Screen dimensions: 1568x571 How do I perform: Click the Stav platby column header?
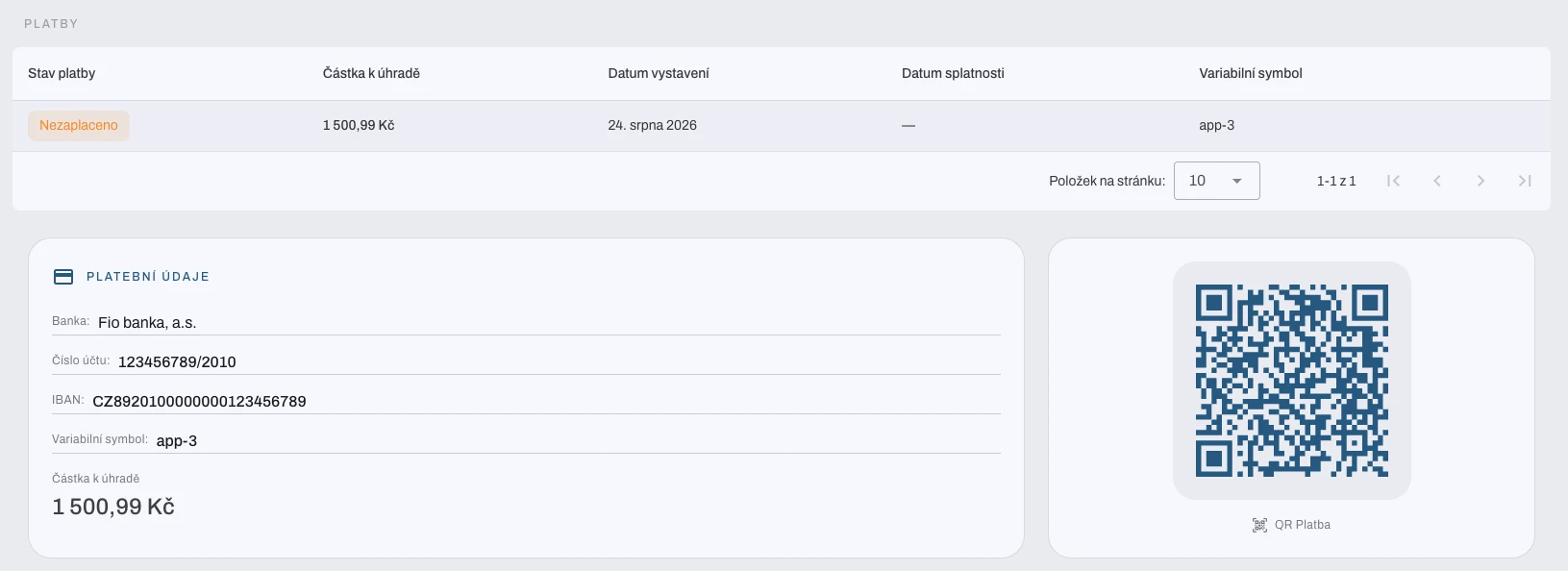pyautogui.click(x=62, y=73)
